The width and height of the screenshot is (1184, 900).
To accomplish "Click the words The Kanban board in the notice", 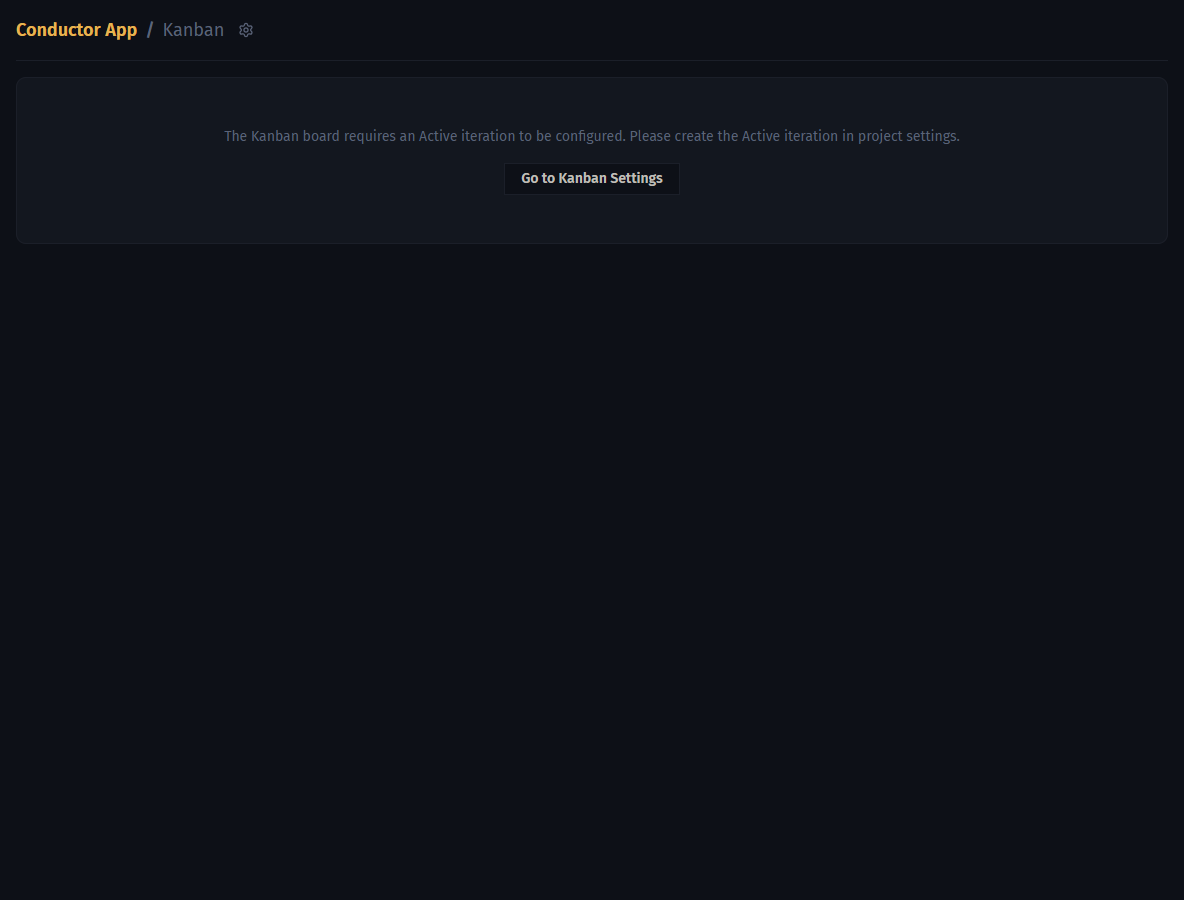I will click(282, 136).
